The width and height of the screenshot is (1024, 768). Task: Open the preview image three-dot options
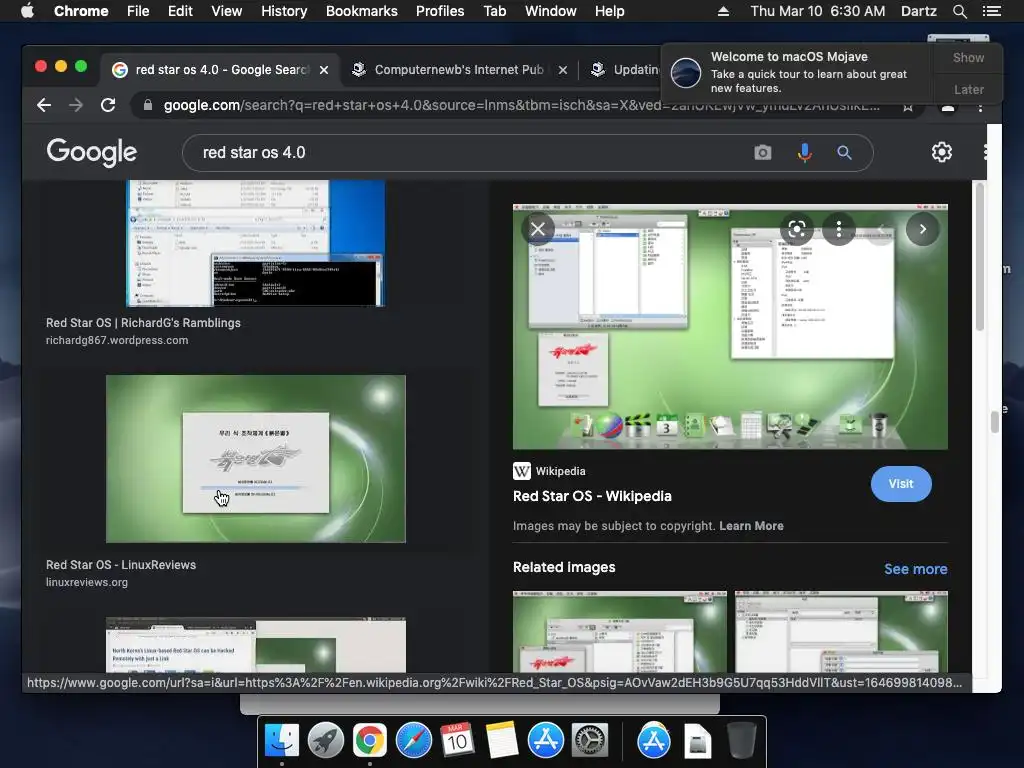(839, 229)
